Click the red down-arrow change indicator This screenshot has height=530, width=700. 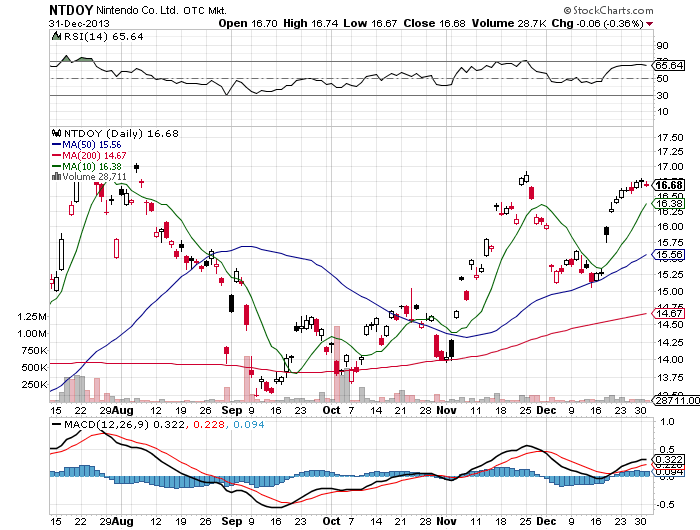(x=650, y=24)
